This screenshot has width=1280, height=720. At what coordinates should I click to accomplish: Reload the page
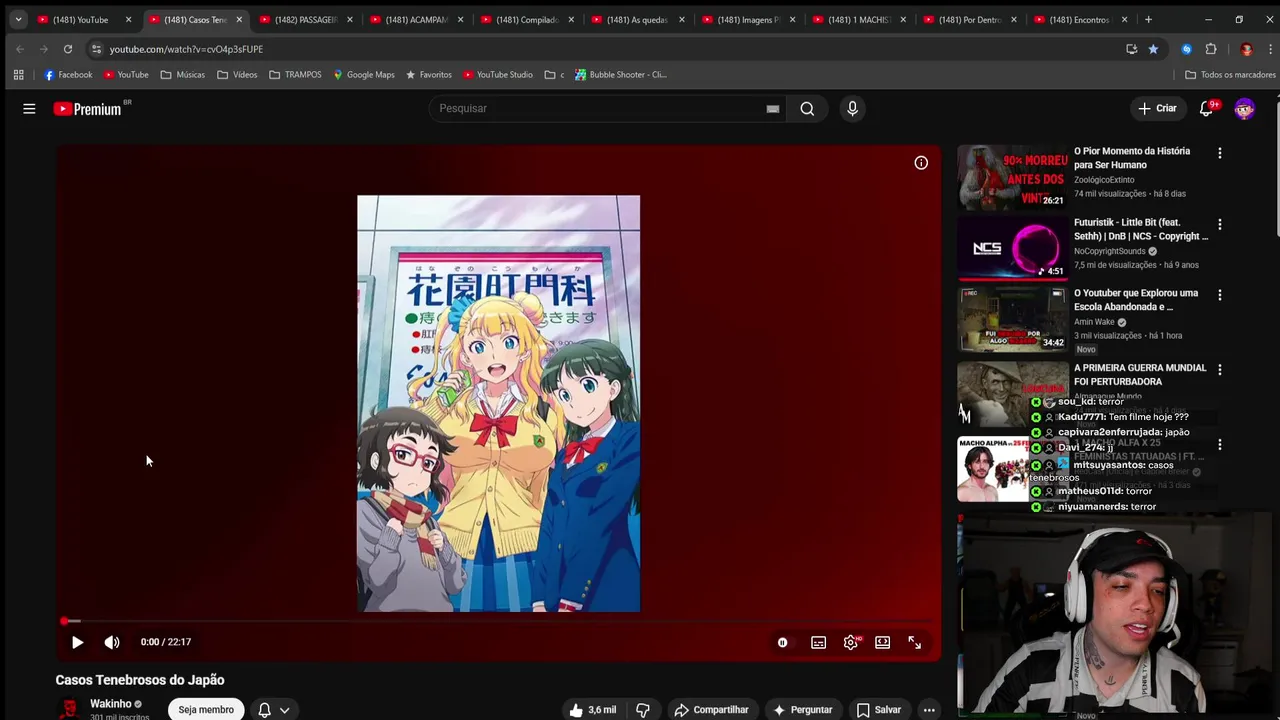68,49
